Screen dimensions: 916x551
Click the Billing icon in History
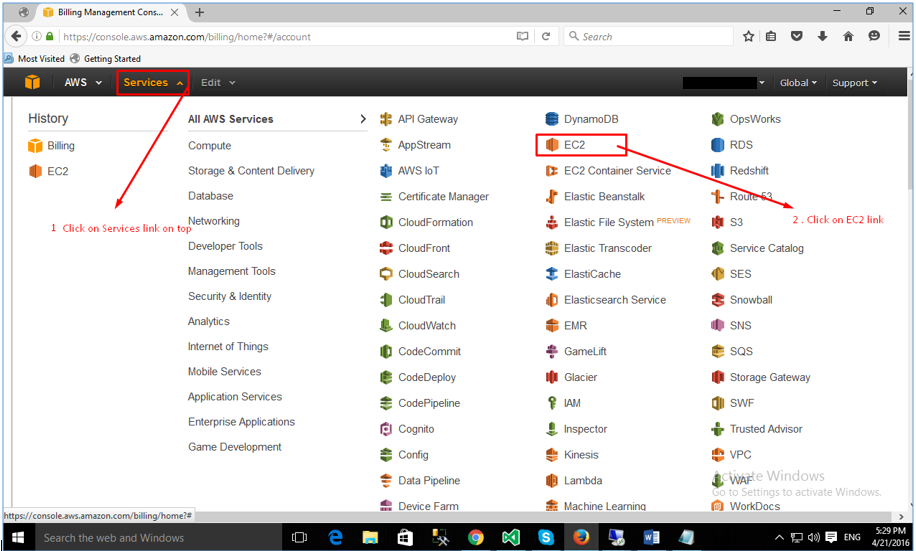click(36, 145)
